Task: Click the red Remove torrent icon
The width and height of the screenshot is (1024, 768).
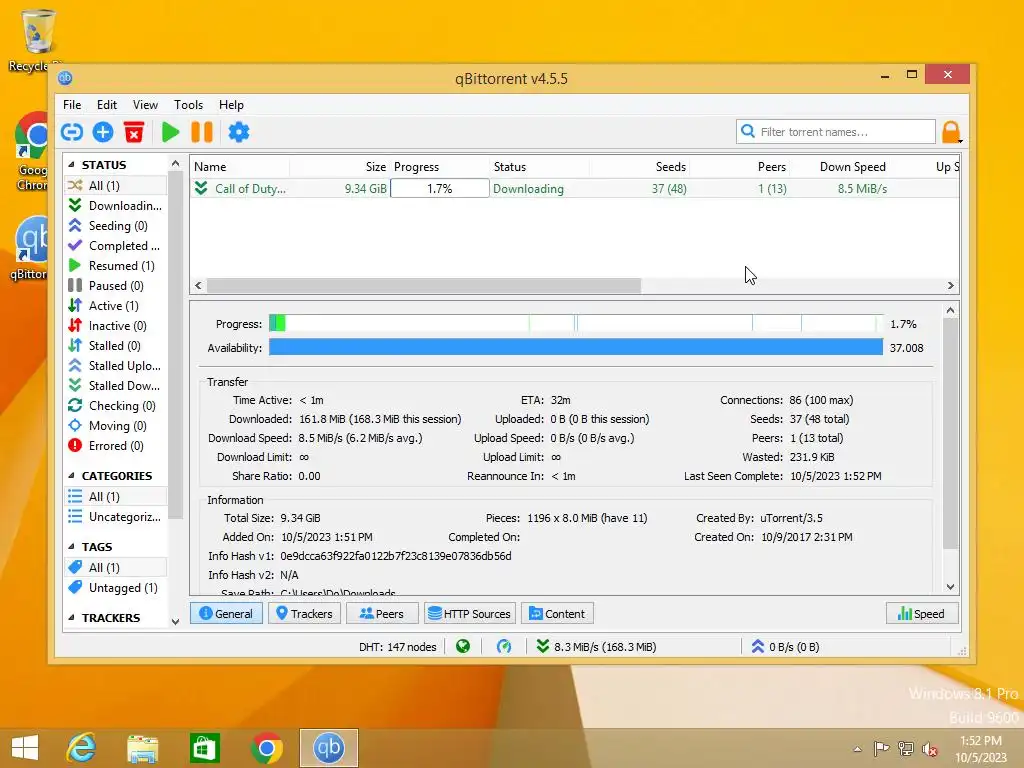Action: click(134, 133)
